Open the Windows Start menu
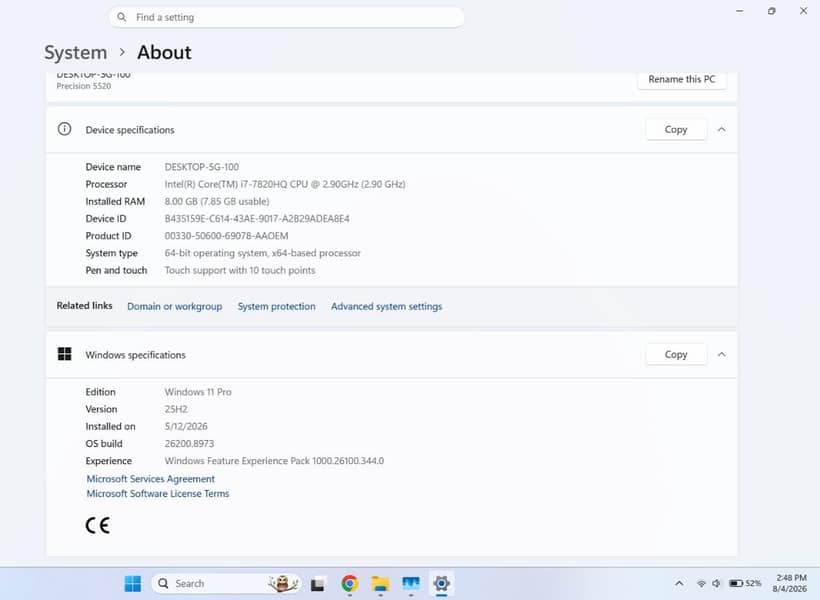The height and width of the screenshot is (600, 820). tap(133, 583)
